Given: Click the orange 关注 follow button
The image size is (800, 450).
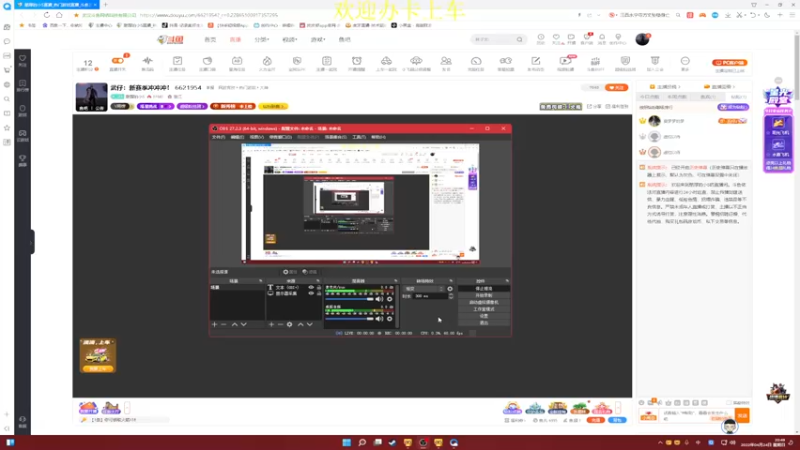Looking at the screenshot, I should tap(616, 87).
